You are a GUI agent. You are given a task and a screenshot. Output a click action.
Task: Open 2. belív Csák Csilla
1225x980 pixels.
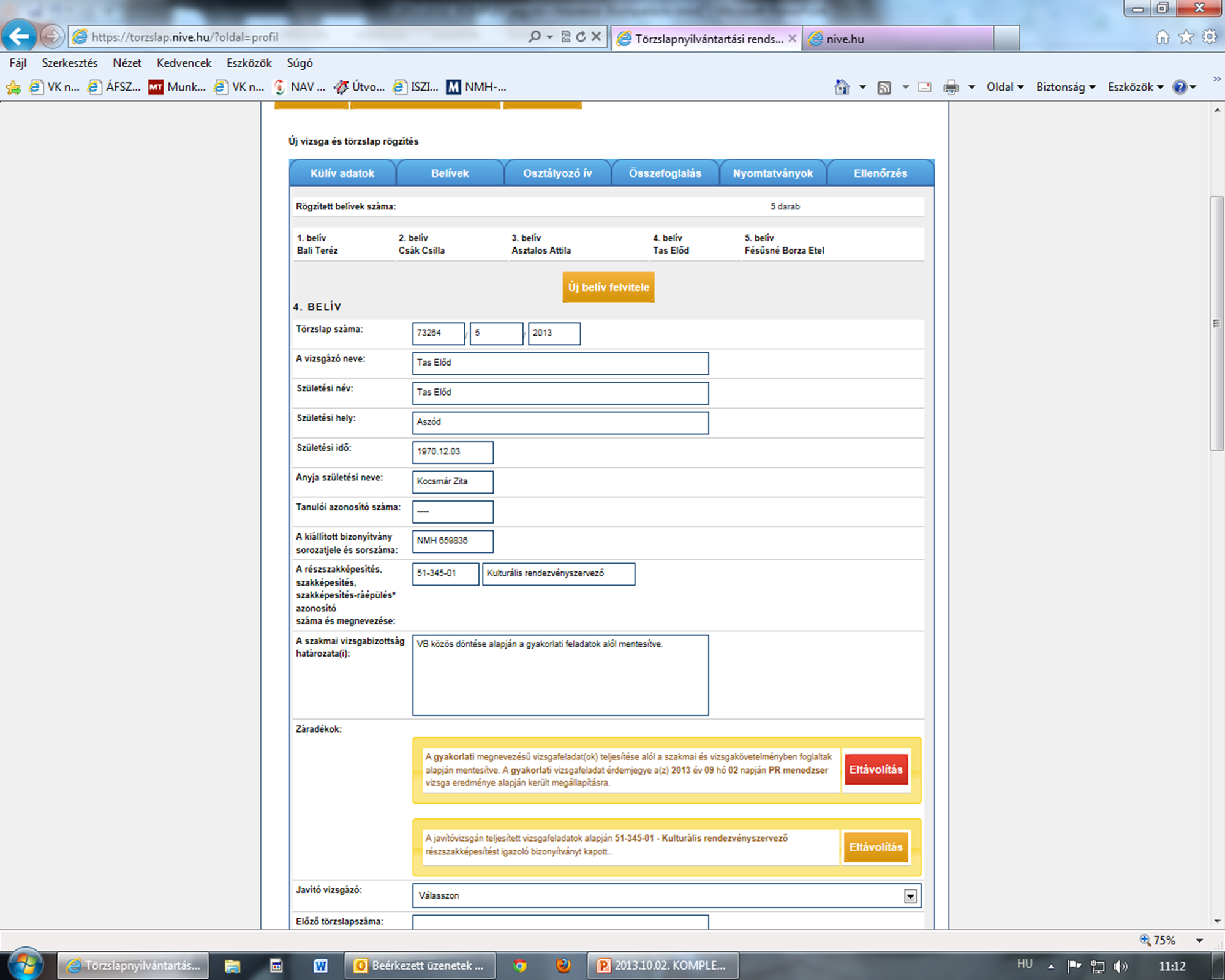[x=421, y=244]
